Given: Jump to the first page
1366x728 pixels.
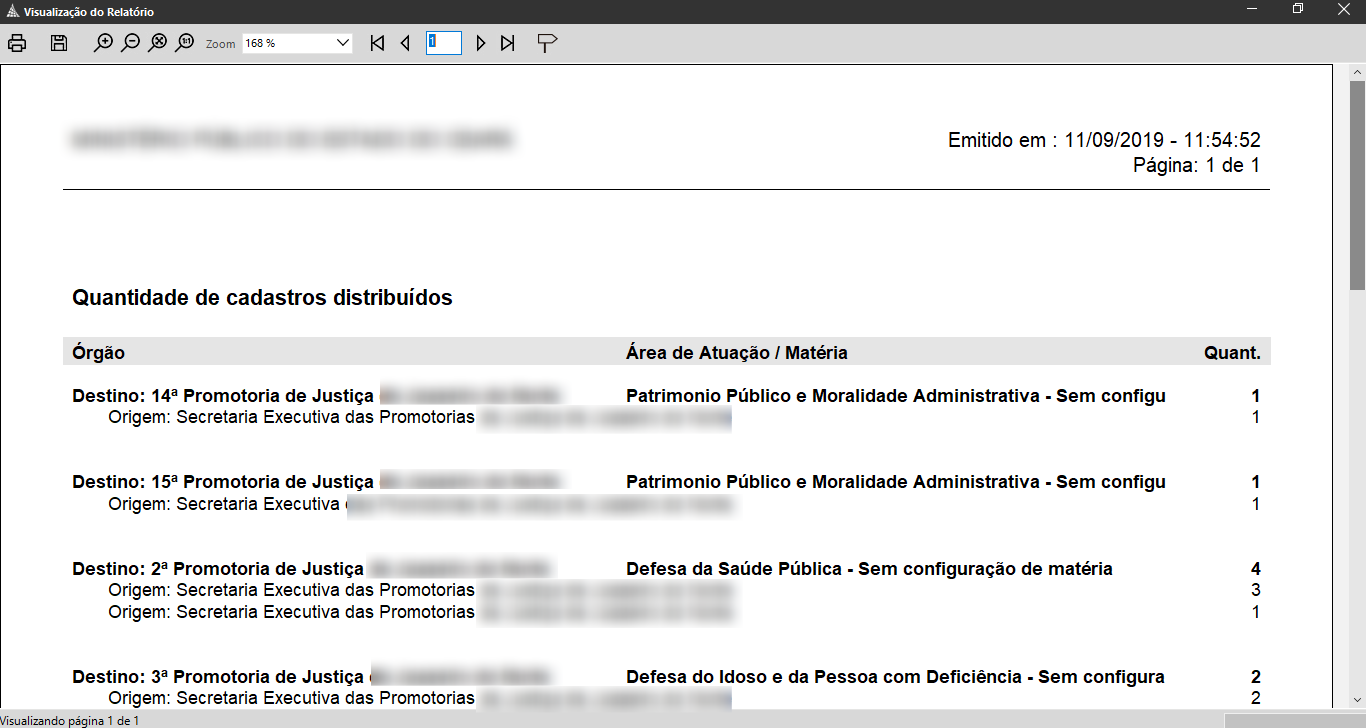Looking at the screenshot, I should [377, 42].
